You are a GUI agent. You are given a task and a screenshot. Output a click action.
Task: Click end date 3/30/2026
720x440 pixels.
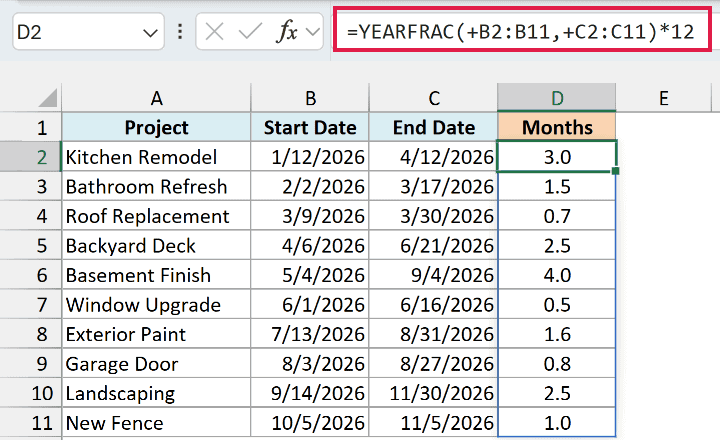click(433, 216)
